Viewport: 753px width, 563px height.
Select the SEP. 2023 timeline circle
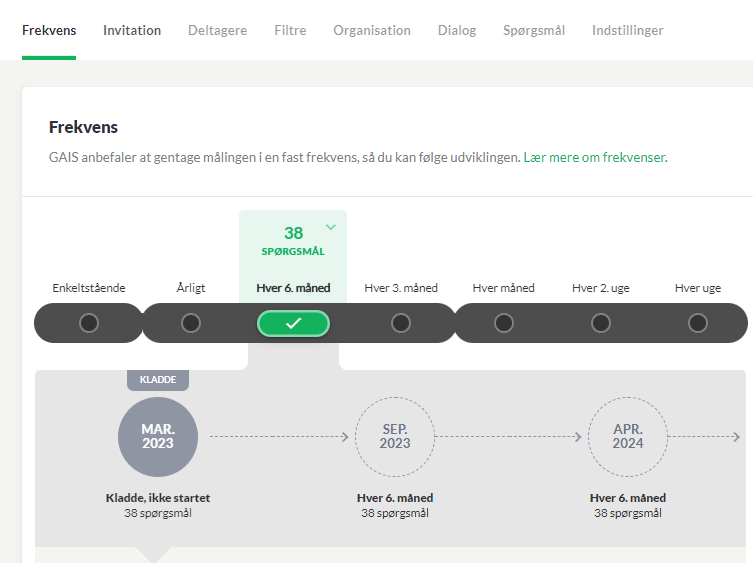[395, 437]
